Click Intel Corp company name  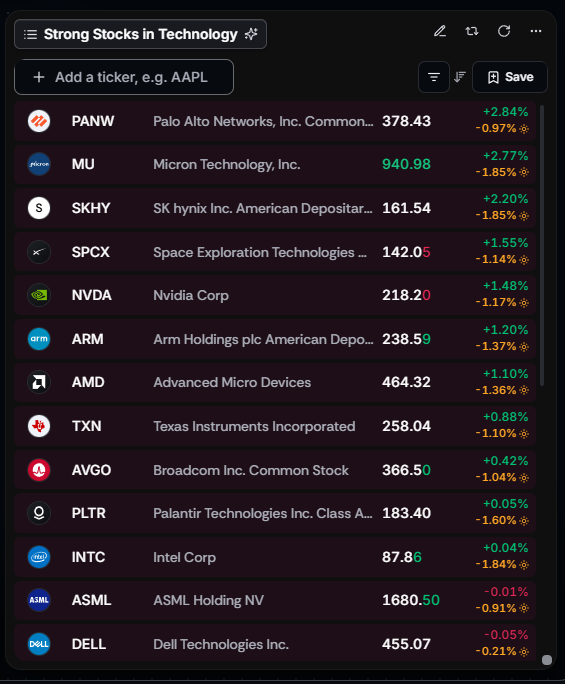(184, 557)
